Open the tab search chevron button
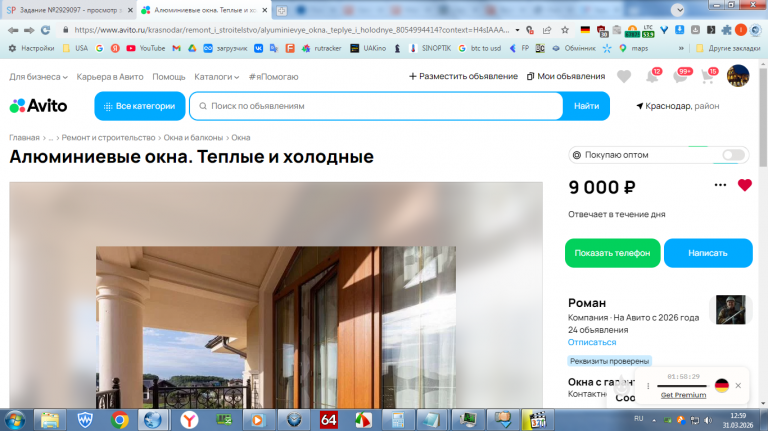The width and height of the screenshot is (768, 431). [x=677, y=10]
